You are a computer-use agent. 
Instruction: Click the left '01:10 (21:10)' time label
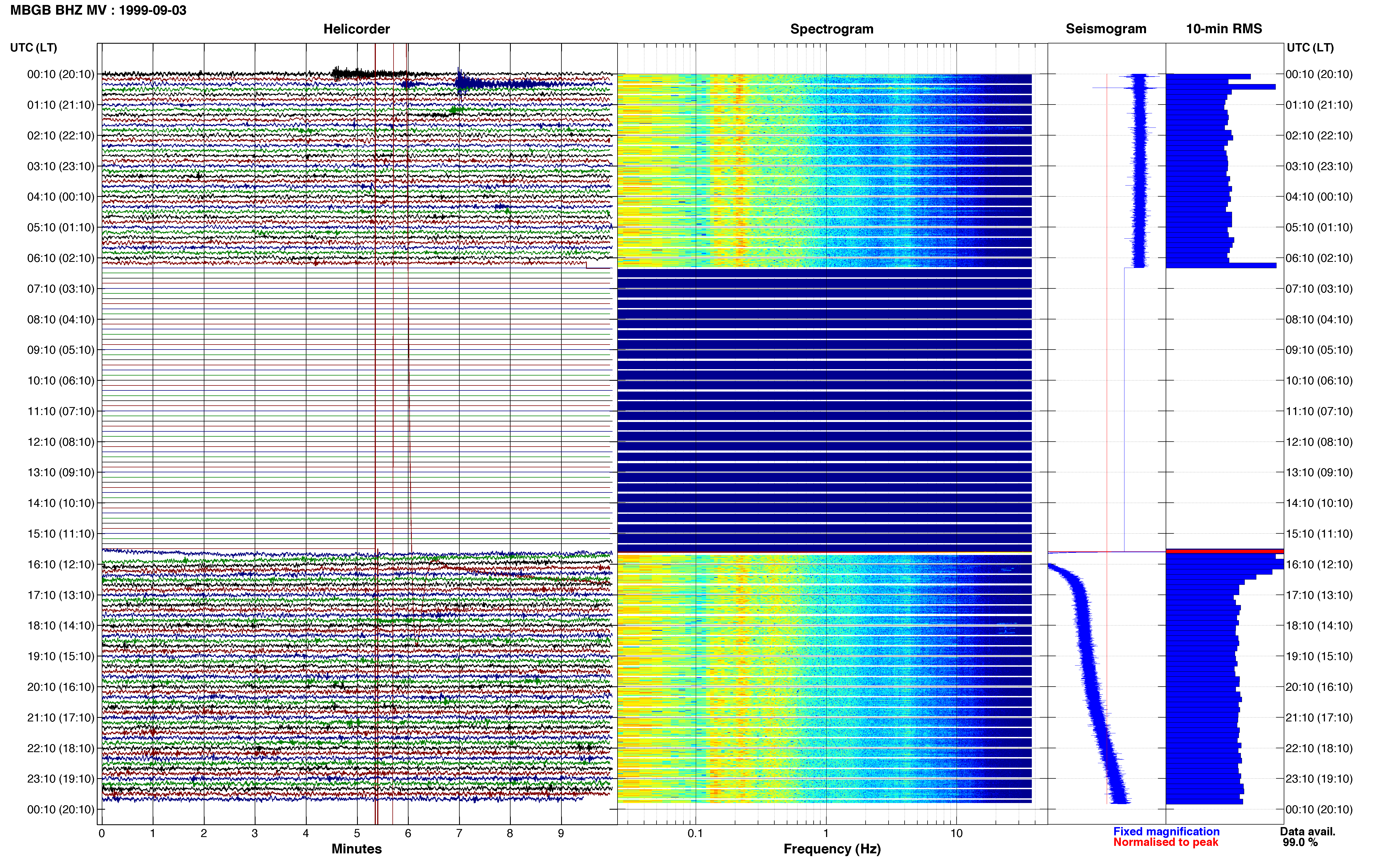(x=61, y=105)
